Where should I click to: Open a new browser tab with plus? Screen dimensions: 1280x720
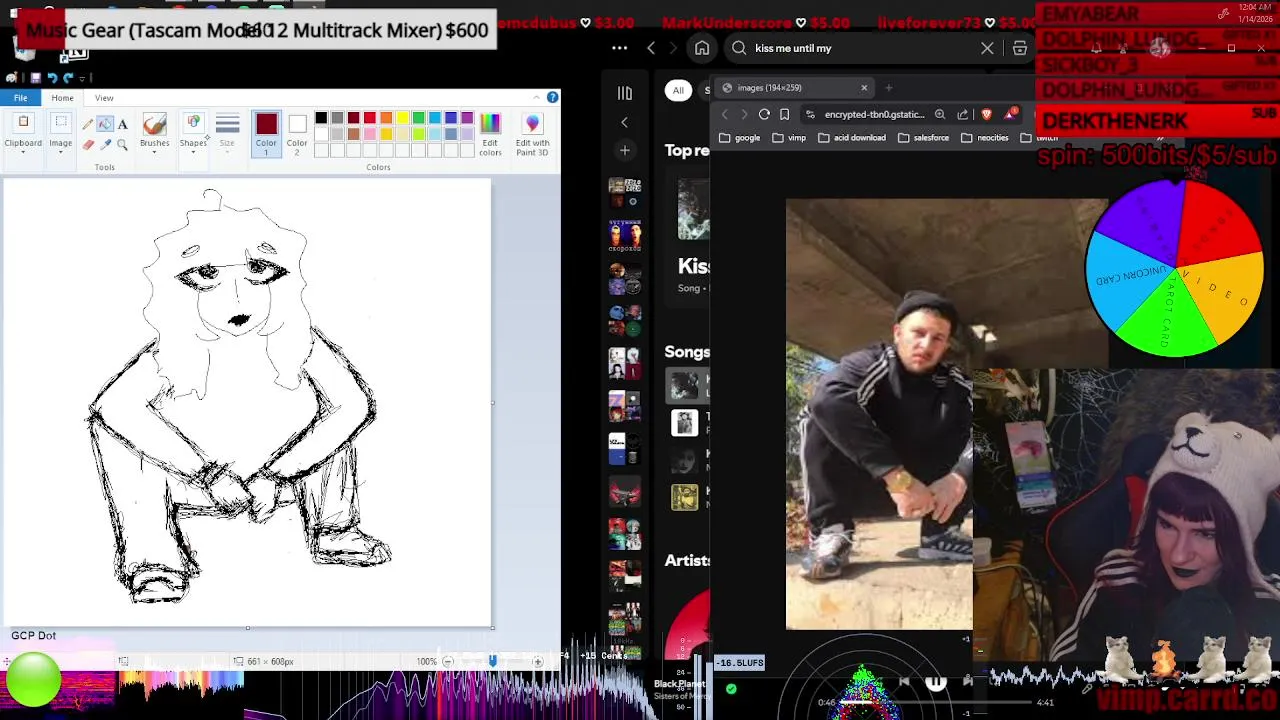pyautogui.click(x=889, y=88)
